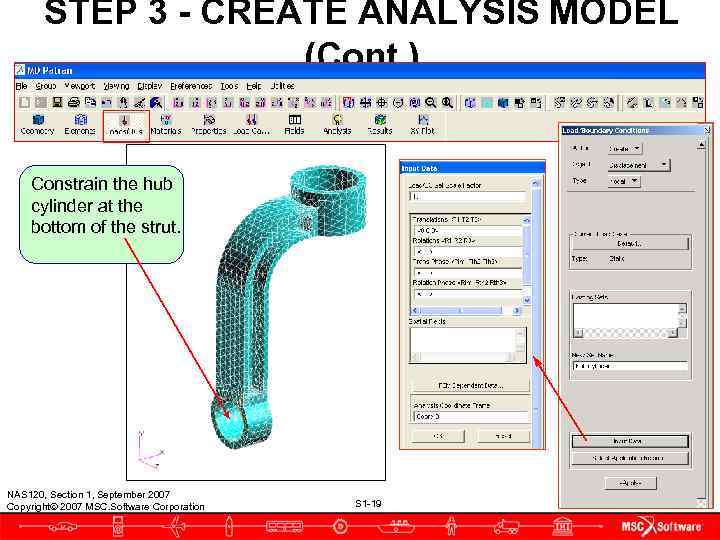This screenshot has width=720, height=540.
Task: Click the L-shaped label toolbar icon
Action: pyautogui.click(x=648, y=102)
